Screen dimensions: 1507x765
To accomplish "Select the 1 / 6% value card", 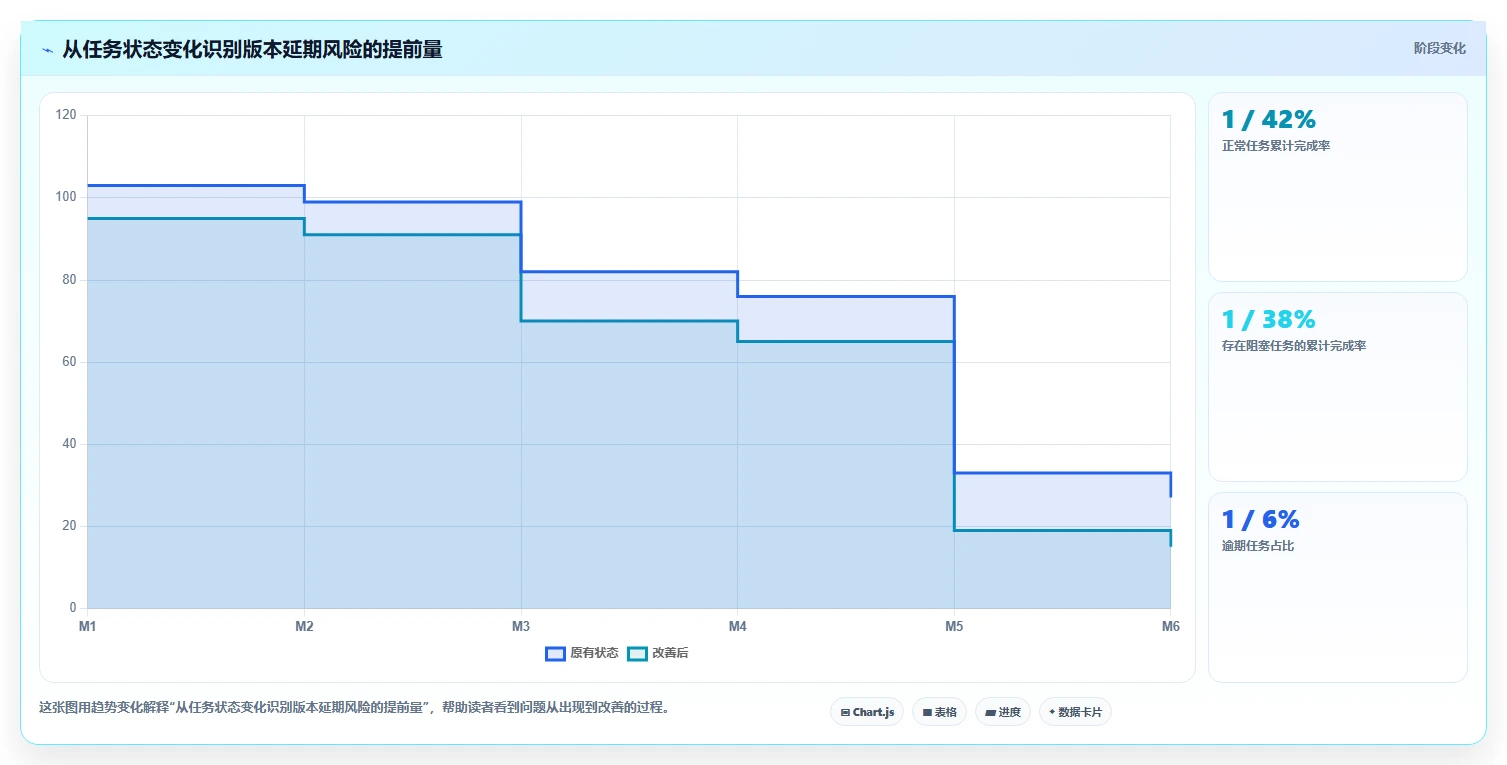I will [x=1338, y=587].
